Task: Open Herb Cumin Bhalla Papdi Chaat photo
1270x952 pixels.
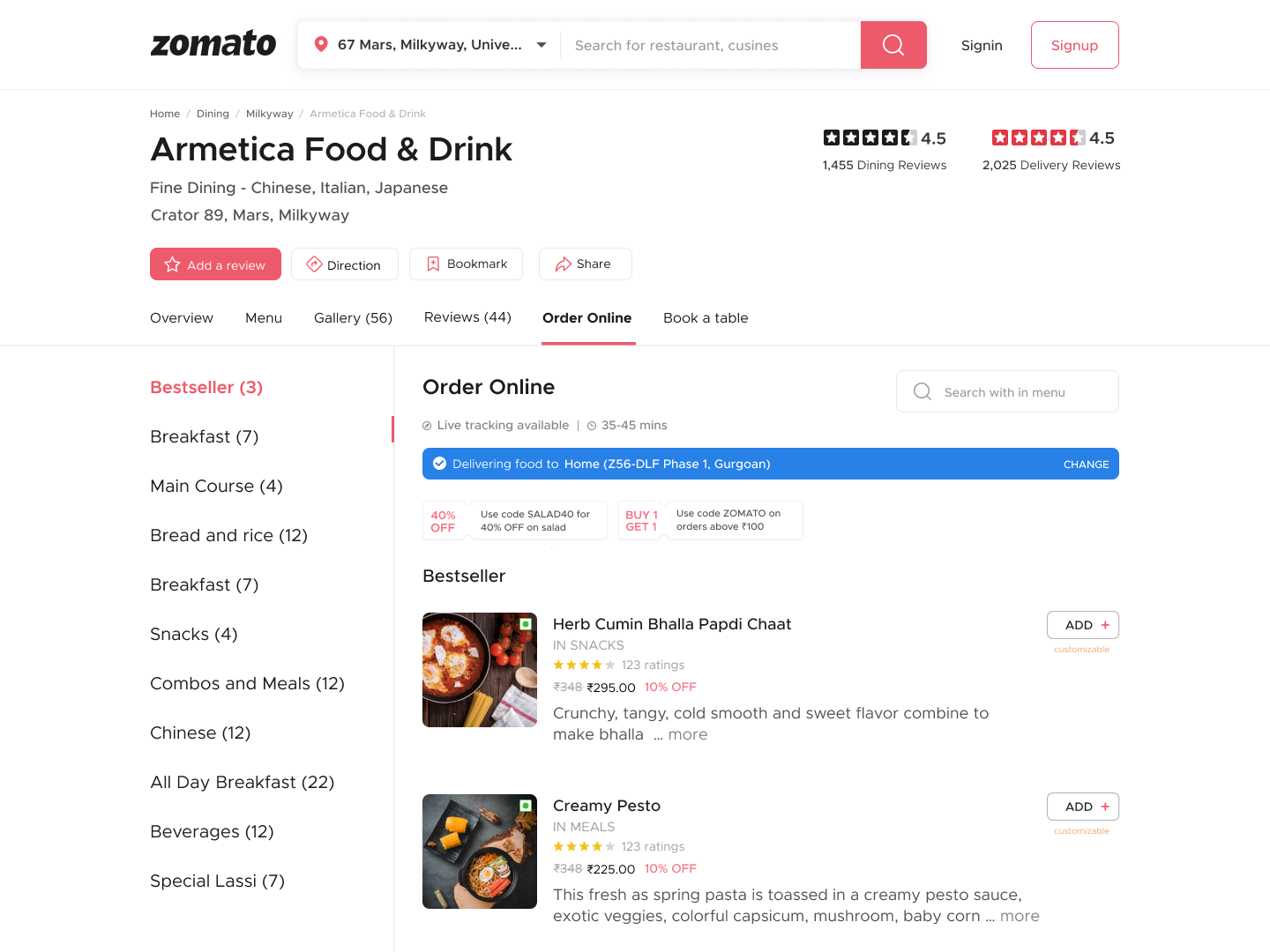Action: click(480, 670)
